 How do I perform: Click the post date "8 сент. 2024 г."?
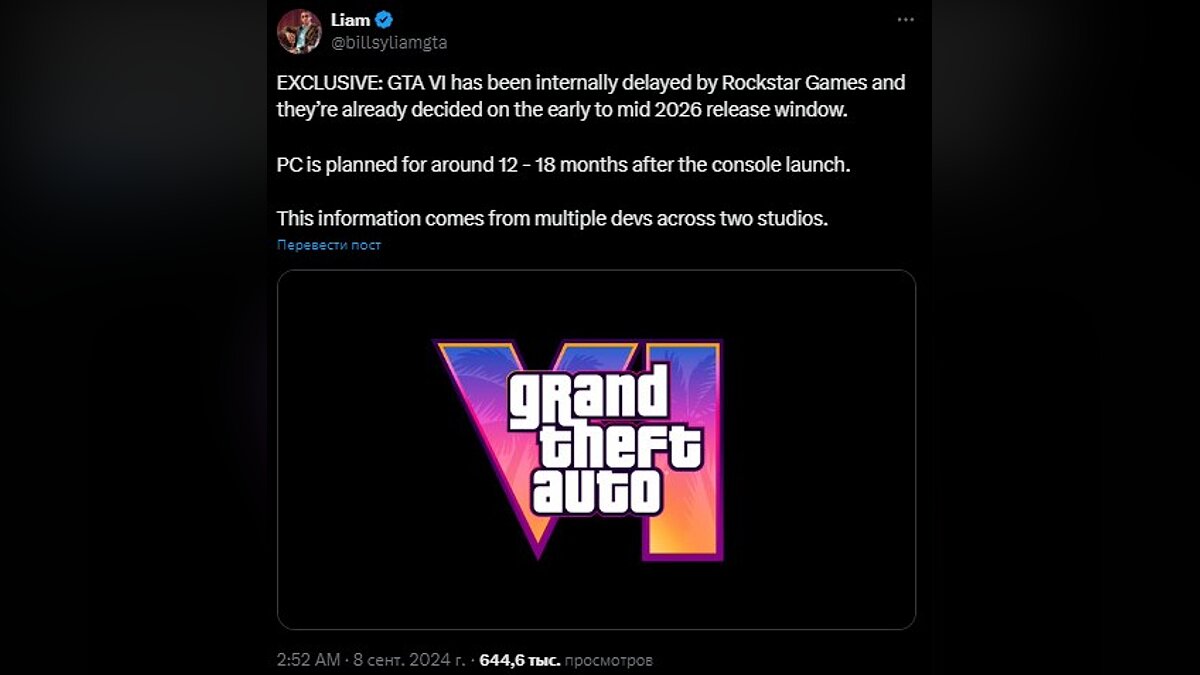pyautogui.click(x=411, y=660)
